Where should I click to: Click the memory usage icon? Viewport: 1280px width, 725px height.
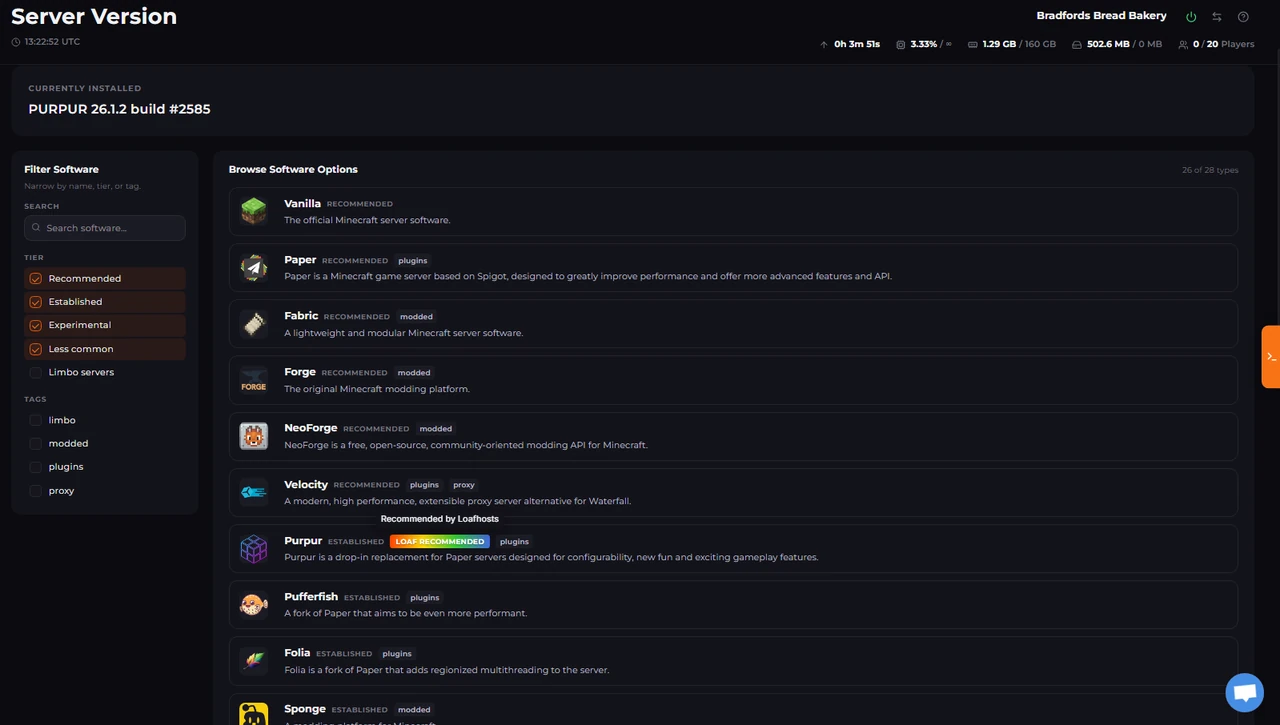pos(973,44)
